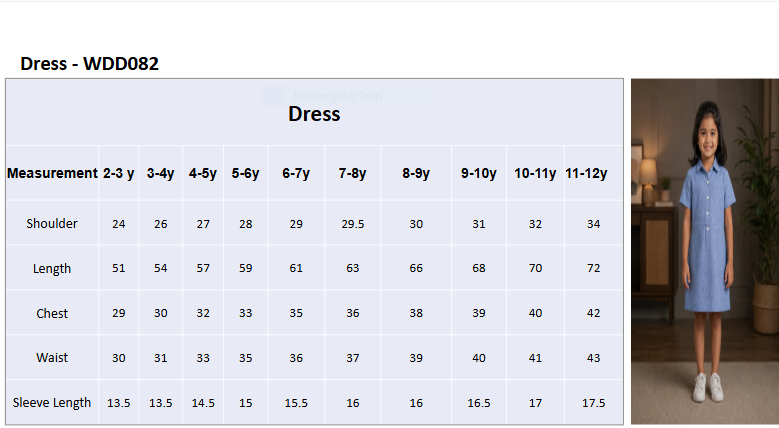Click the faded Rectangular Snip label
The image size is (779, 428).
coord(337,95)
